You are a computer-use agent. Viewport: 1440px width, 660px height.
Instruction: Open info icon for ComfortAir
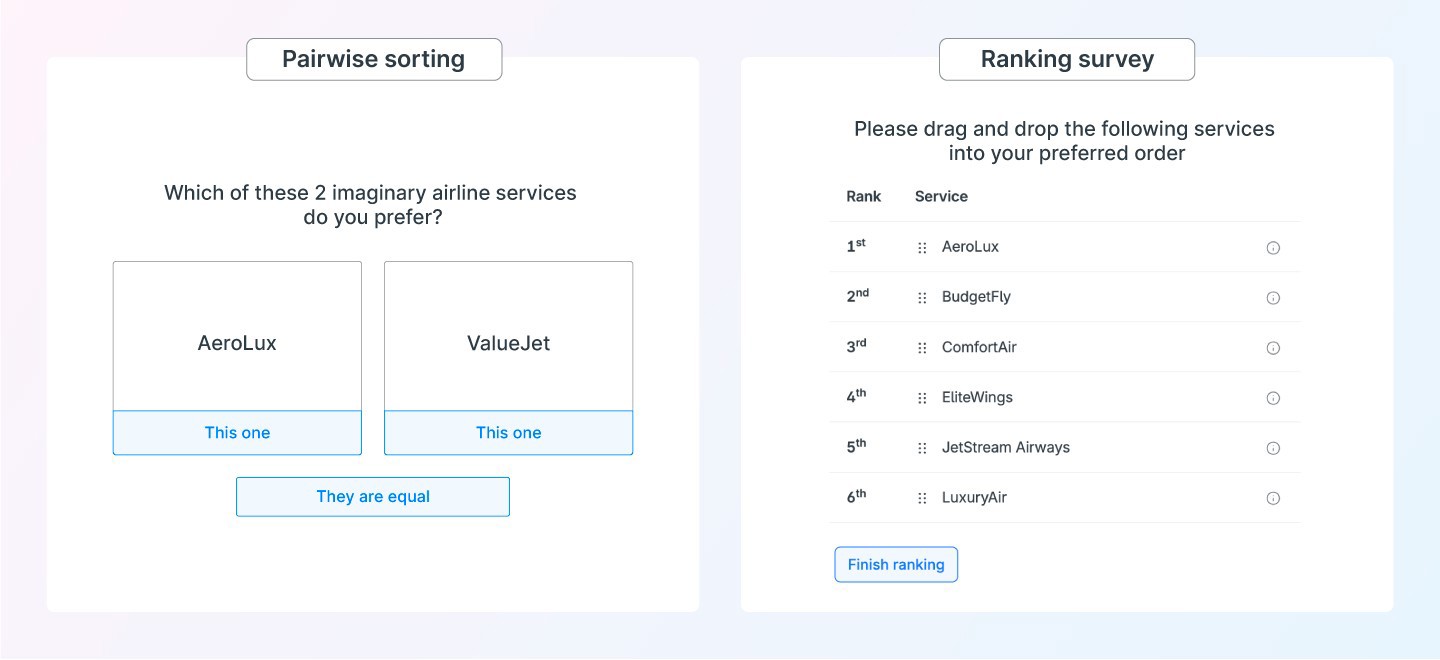click(1273, 348)
